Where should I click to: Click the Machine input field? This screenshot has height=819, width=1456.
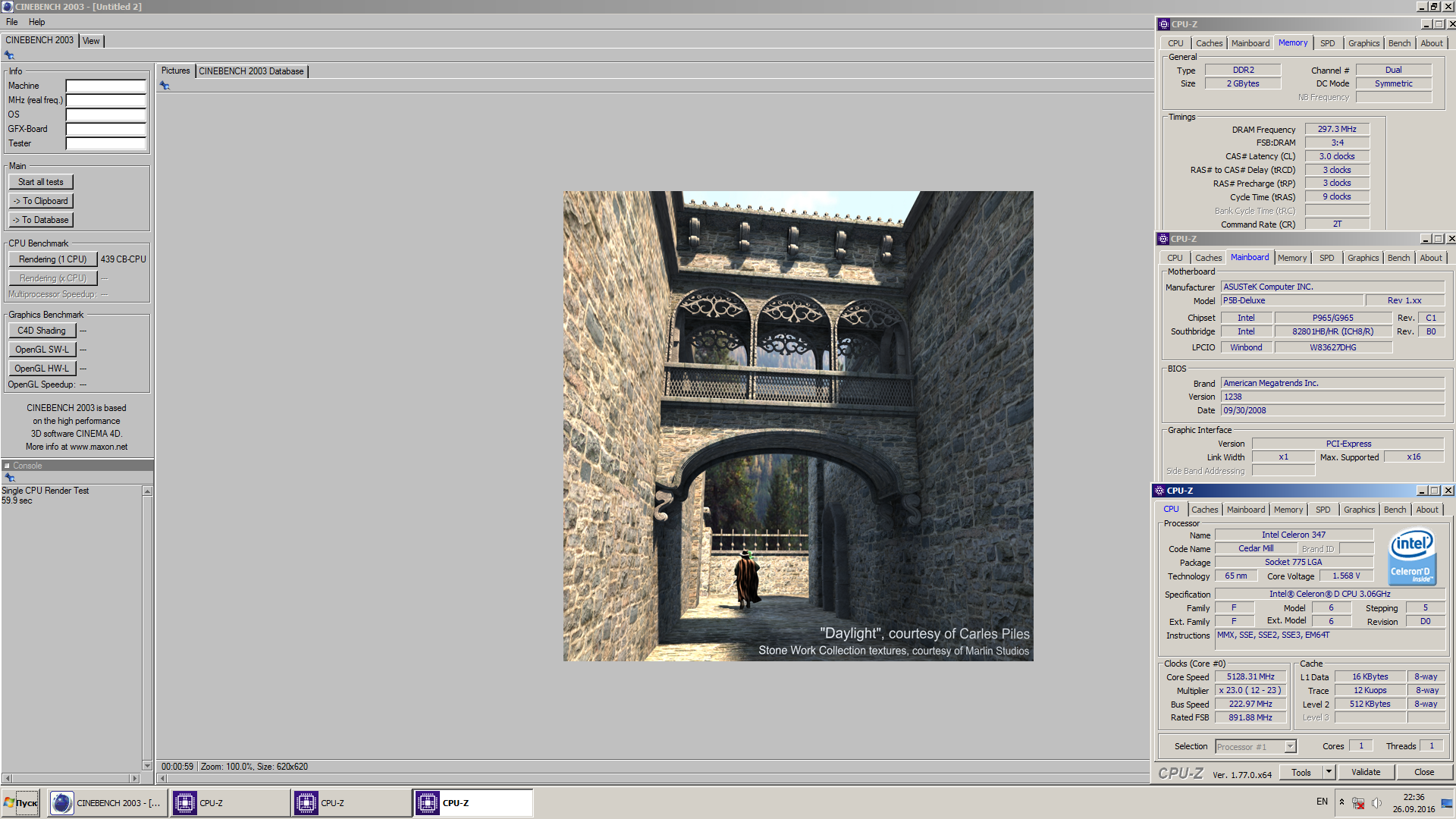[105, 86]
